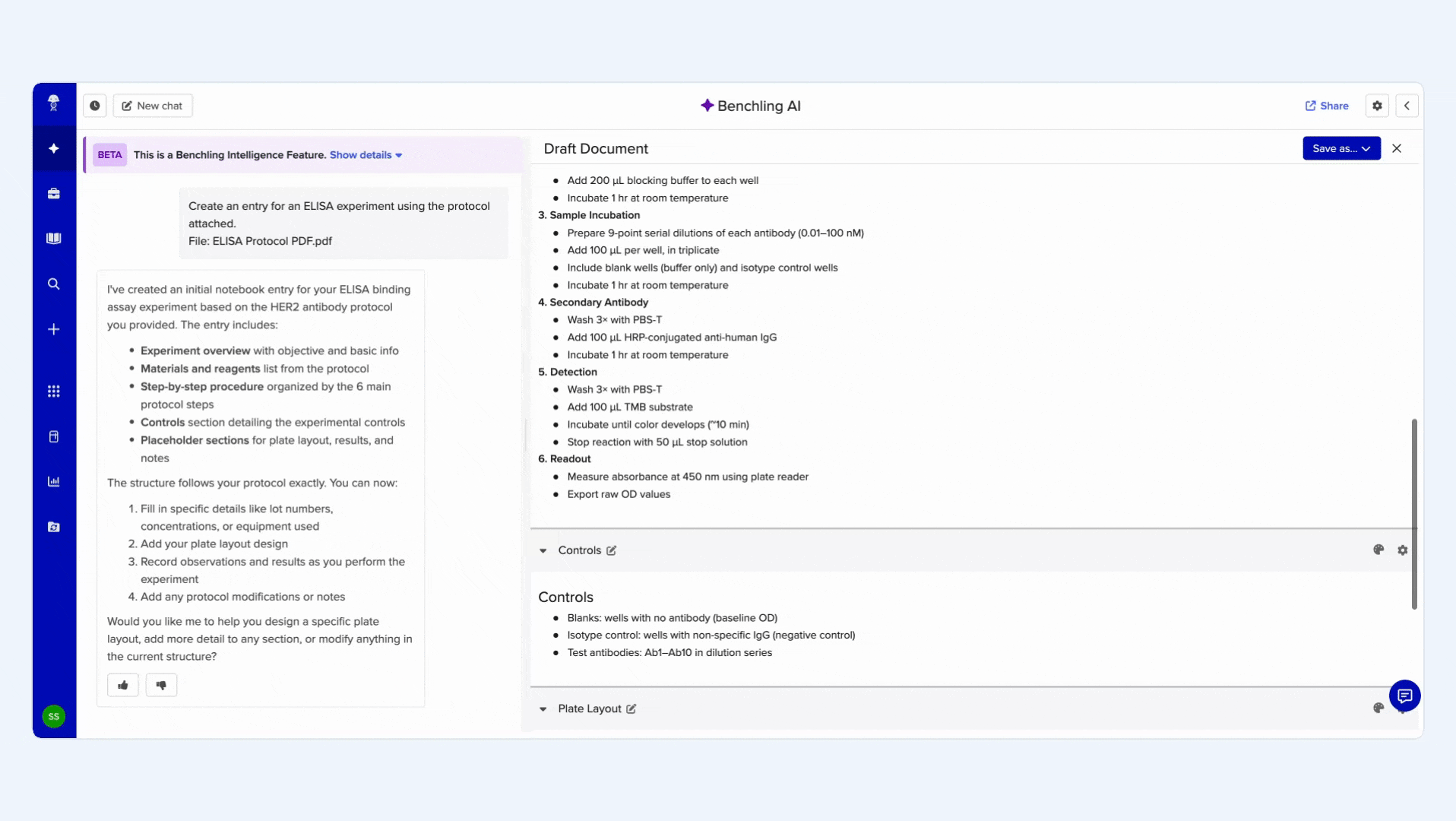Open the chat history clock icon
Viewport: 1456px width, 821px height.
pyautogui.click(x=94, y=105)
